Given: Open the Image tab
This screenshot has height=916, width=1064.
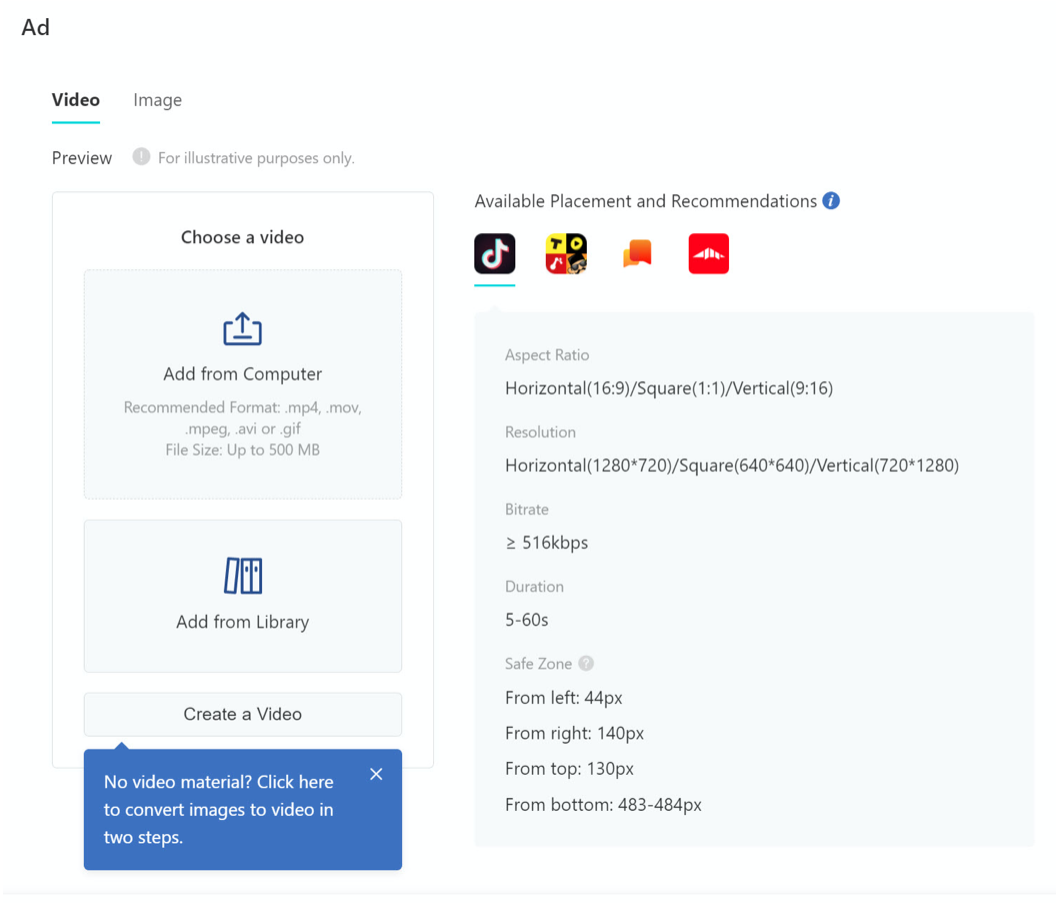Looking at the screenshot, I should coord(157,100).
